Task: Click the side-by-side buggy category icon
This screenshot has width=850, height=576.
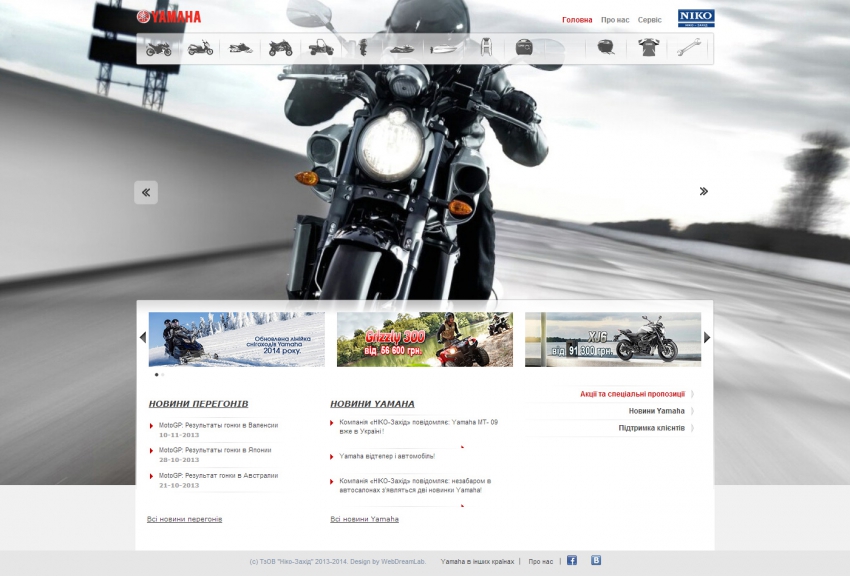Action: point(321,47)
